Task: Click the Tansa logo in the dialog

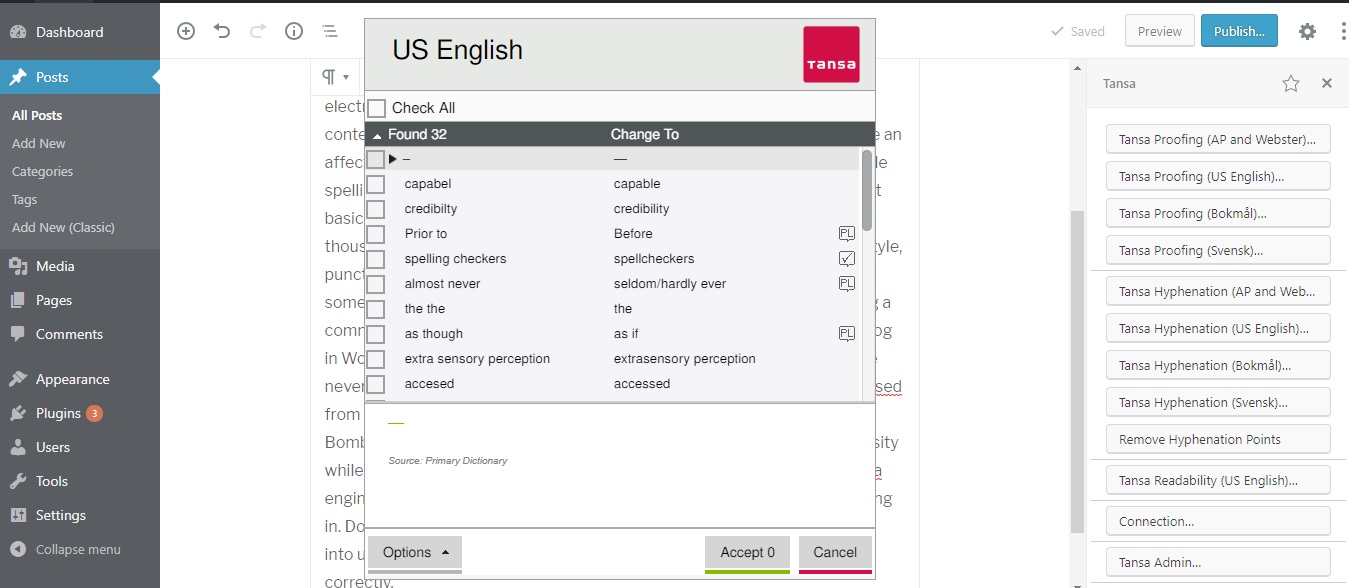Action: tap(831, 54)
